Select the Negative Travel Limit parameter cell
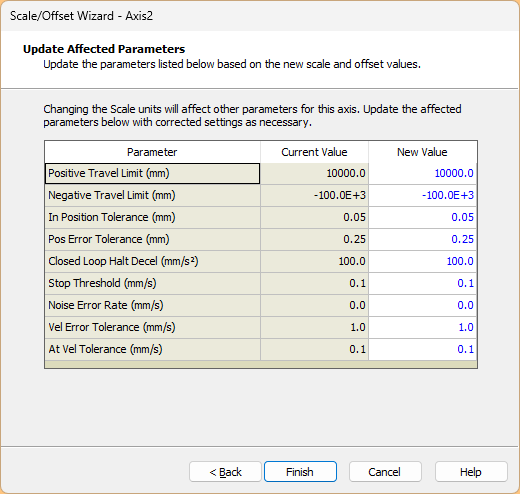 (152, 195)
